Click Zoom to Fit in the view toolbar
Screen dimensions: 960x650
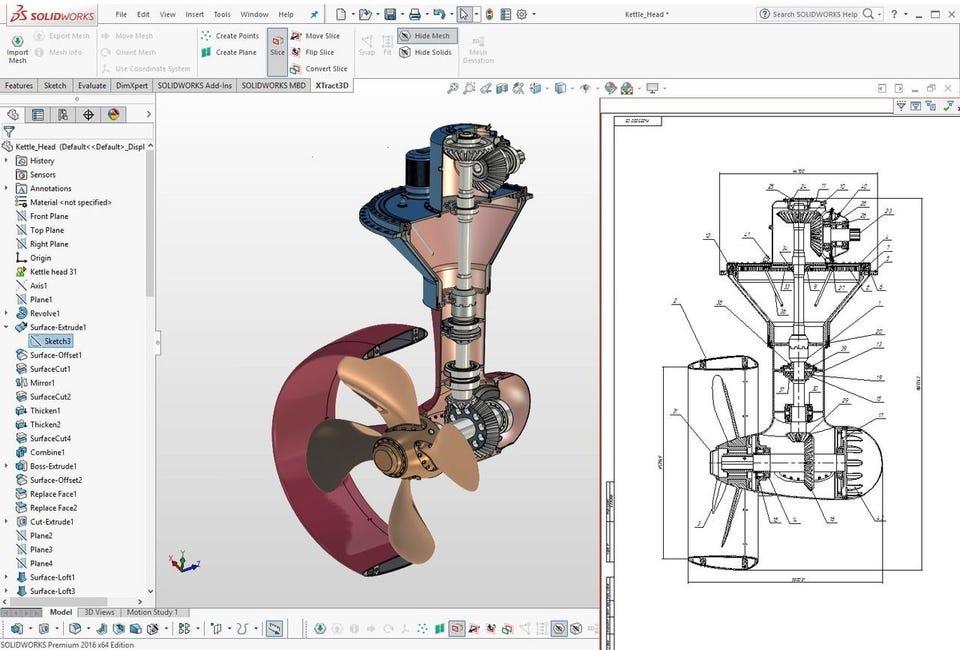(x=452, y=88)
